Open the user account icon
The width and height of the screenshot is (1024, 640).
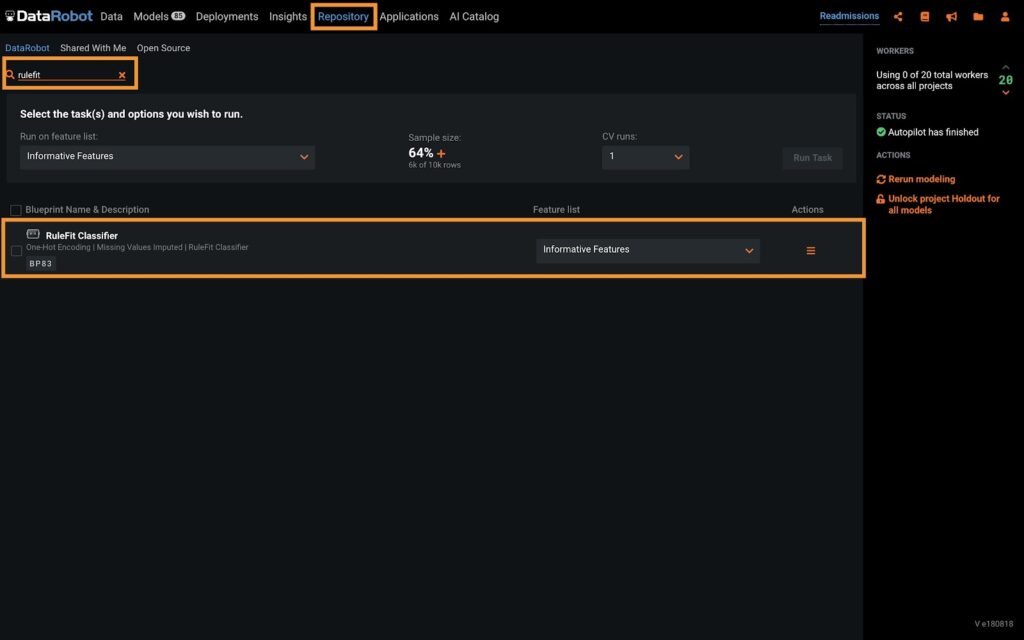click(1005, 17)
